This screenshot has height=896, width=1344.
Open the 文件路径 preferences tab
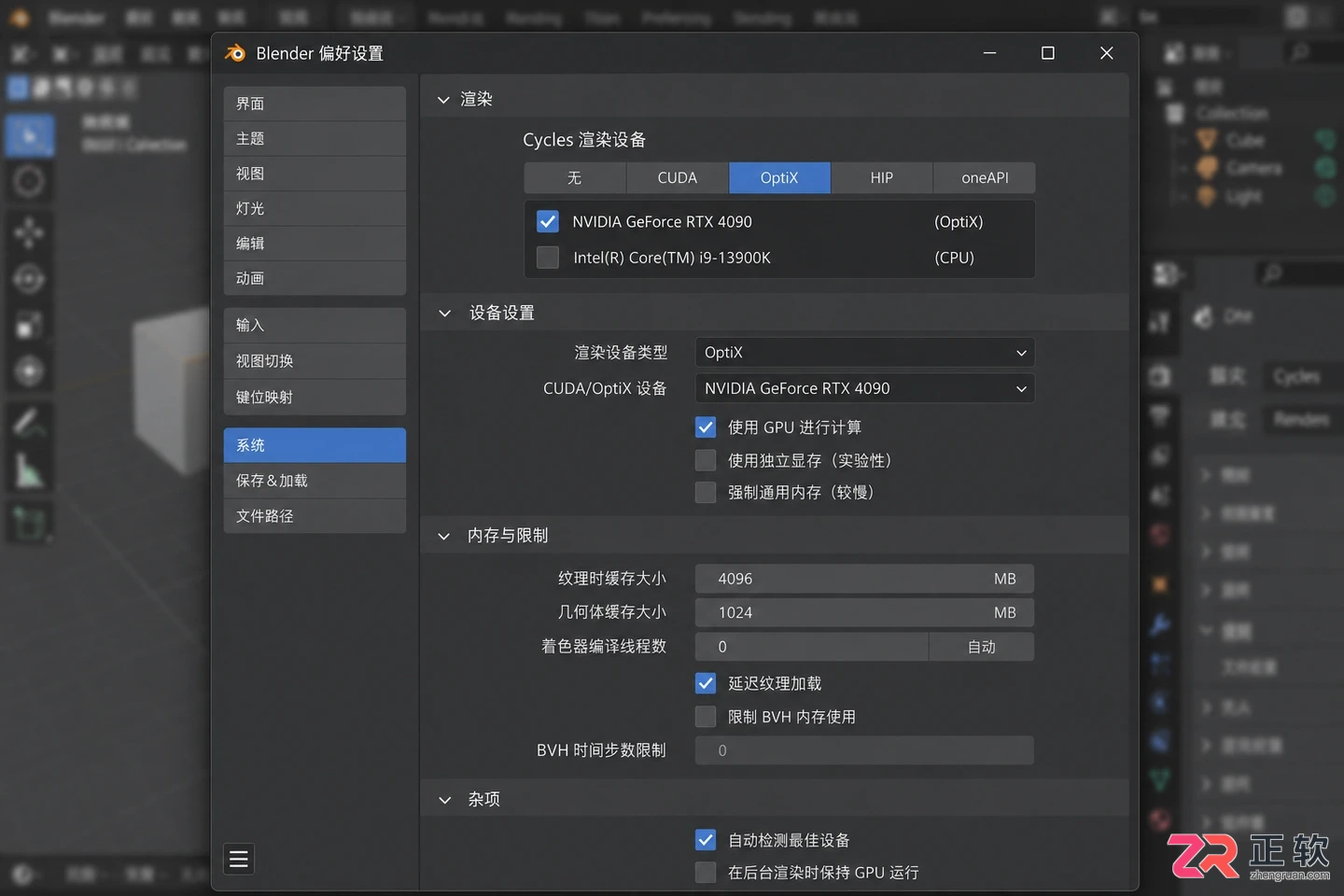click(x=315, y=516)
